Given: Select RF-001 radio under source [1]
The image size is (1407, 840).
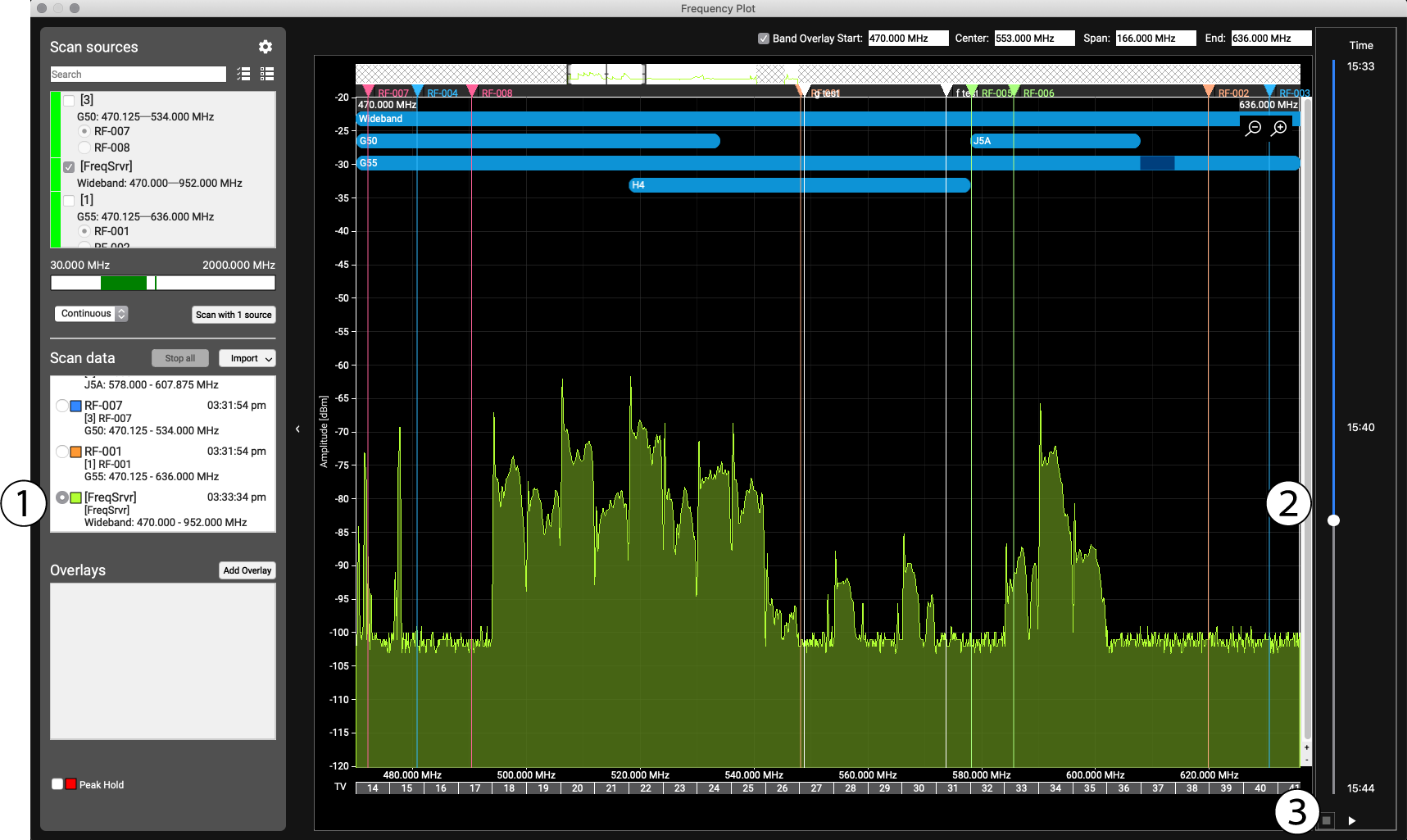Looking at the screenshot, I should 84,231.
